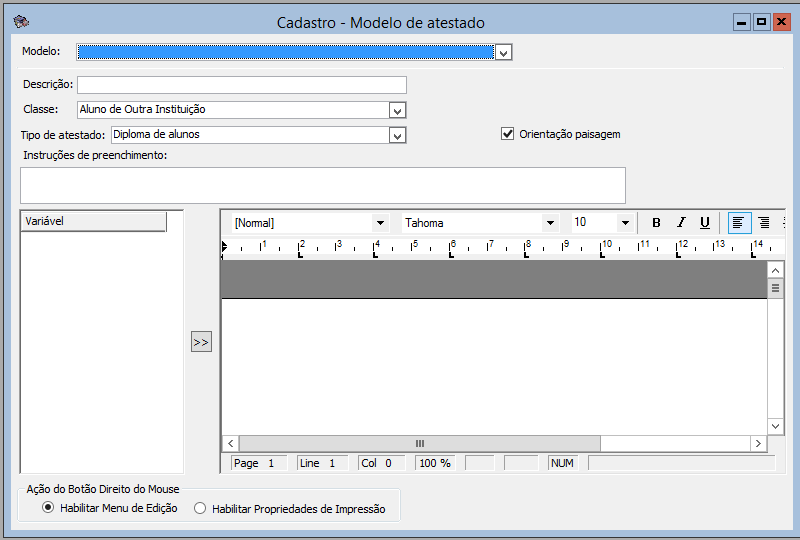Toggle the Orientação paisagem checkbox
This screenshot has height=540, width=800.
click(508, 134)
